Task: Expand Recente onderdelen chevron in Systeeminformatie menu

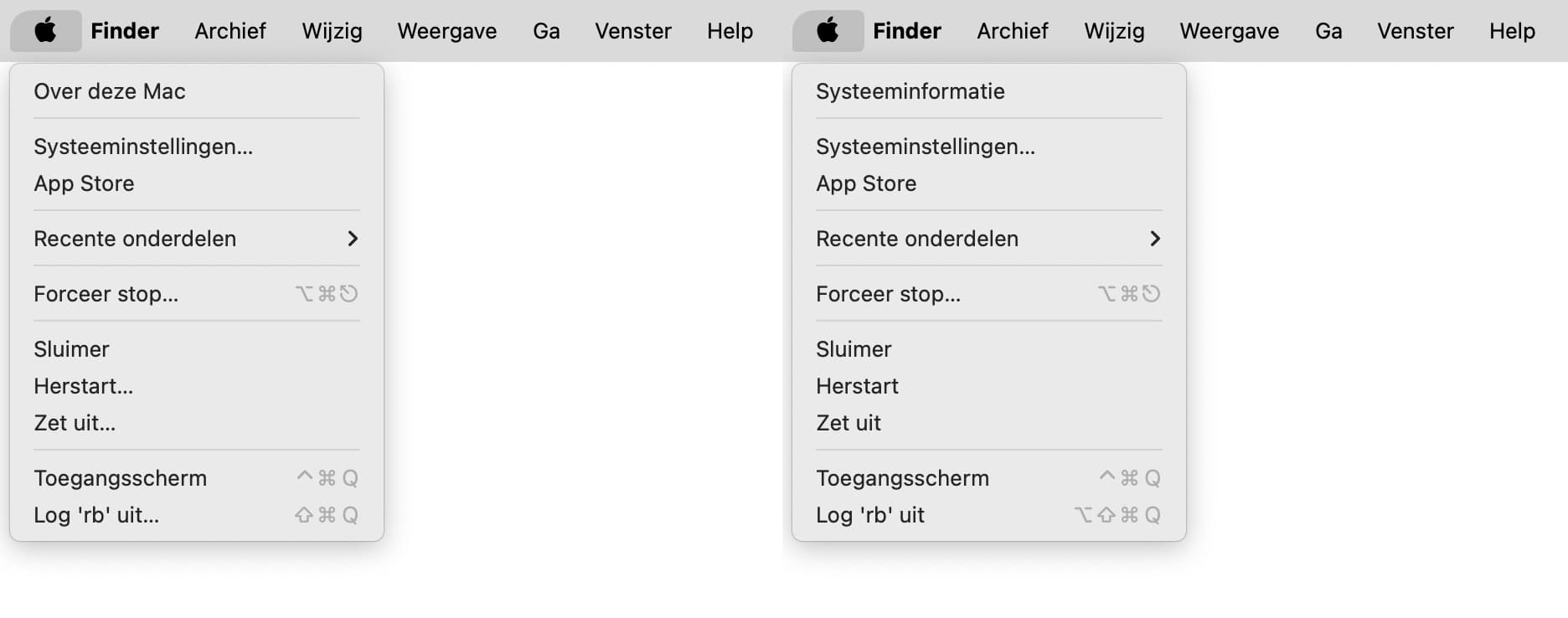Action: coord(1155,239)
